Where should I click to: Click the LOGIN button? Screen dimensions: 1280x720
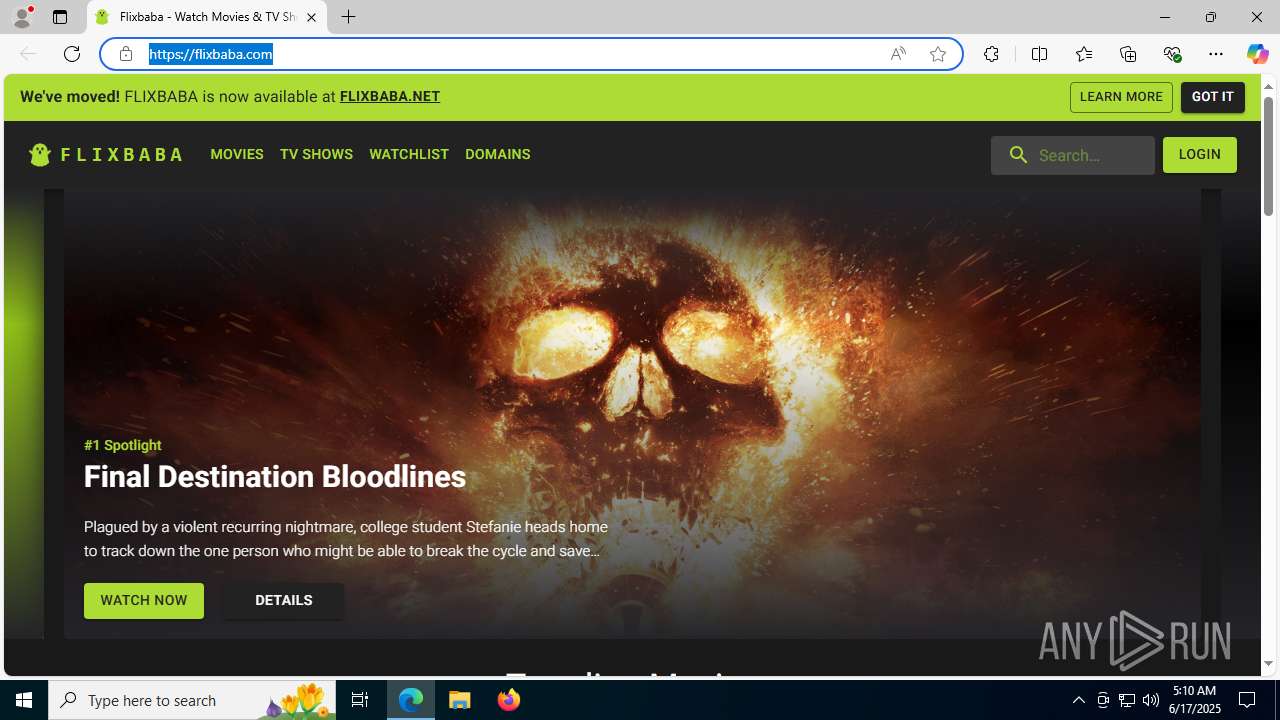[x=1200, y=154]
